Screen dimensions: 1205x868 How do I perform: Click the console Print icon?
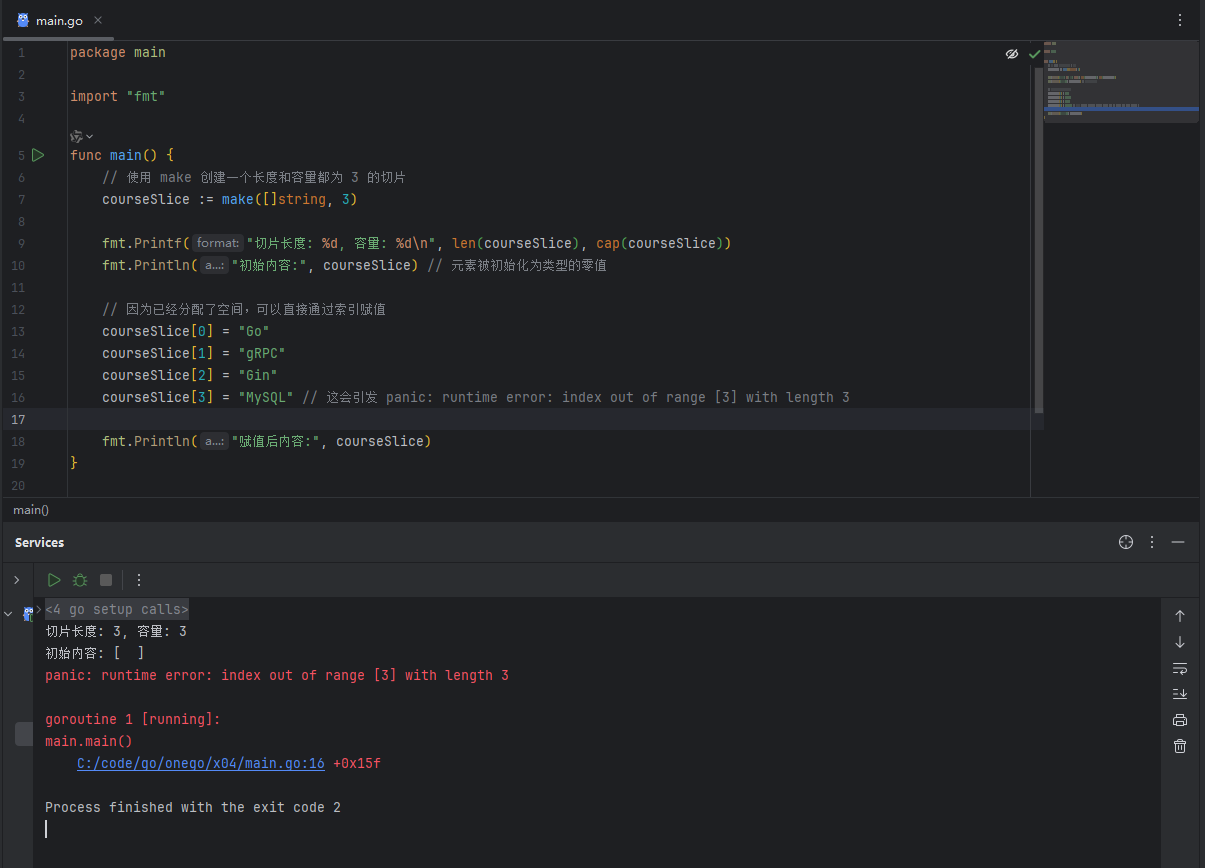pyautogui.click(x=1180, y=720)
